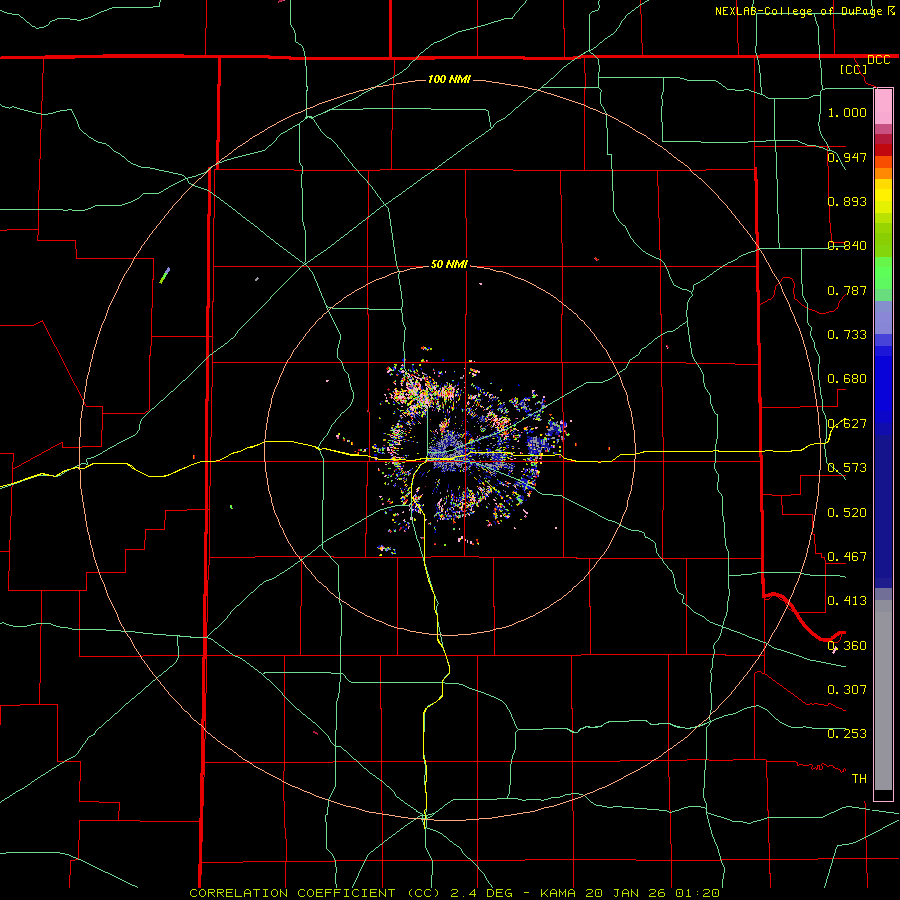This screenshot has width=900, height=900.
Task: Click the 0.840 legend value
Action: click(x=847, y=245)
